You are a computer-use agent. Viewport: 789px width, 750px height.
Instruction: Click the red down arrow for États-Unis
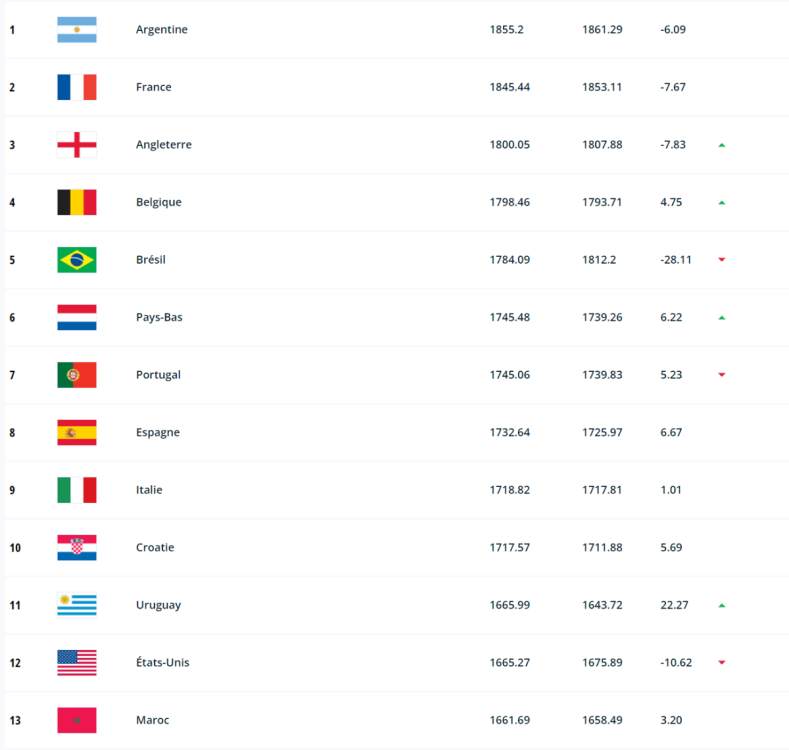721,662
